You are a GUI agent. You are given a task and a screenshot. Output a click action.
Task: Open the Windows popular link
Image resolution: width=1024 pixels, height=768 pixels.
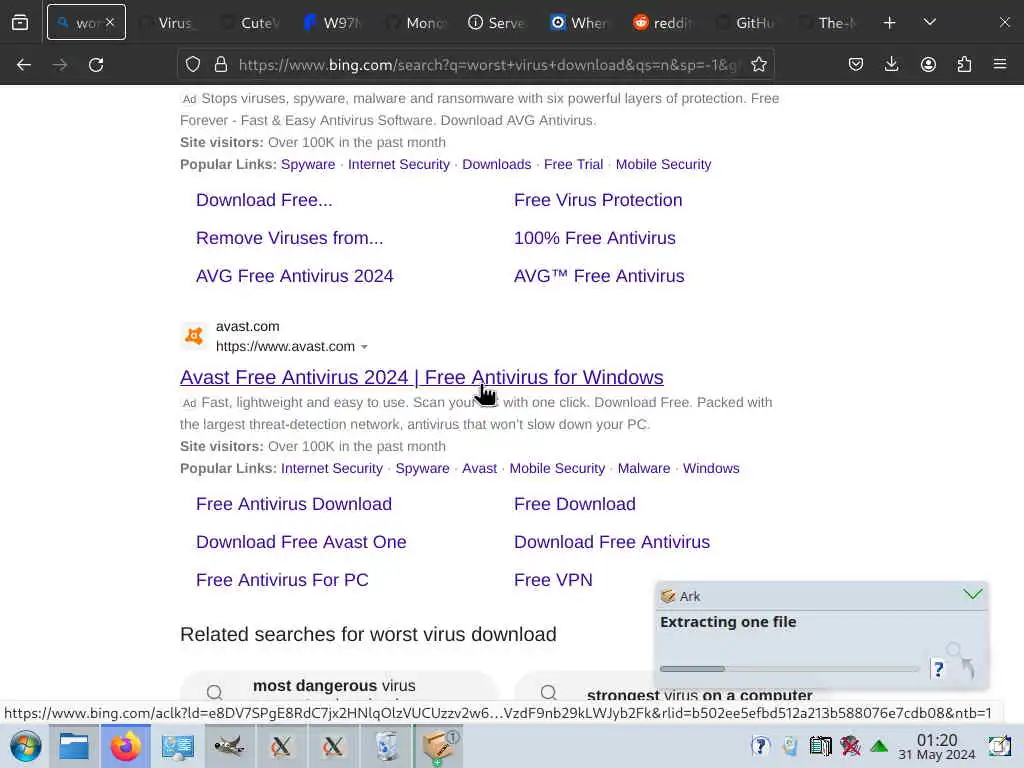point(711,468)
